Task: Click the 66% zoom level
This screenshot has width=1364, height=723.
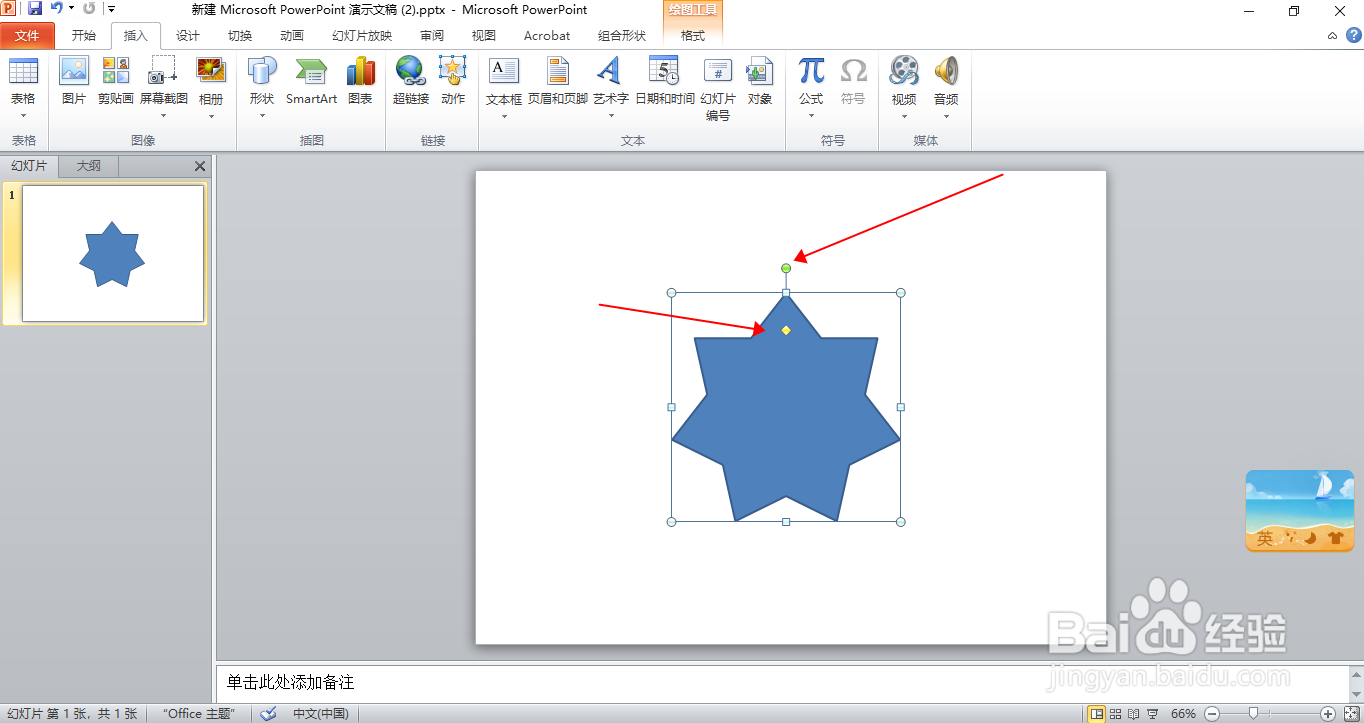Action: pyautogui.click(x=1184, y=713)
